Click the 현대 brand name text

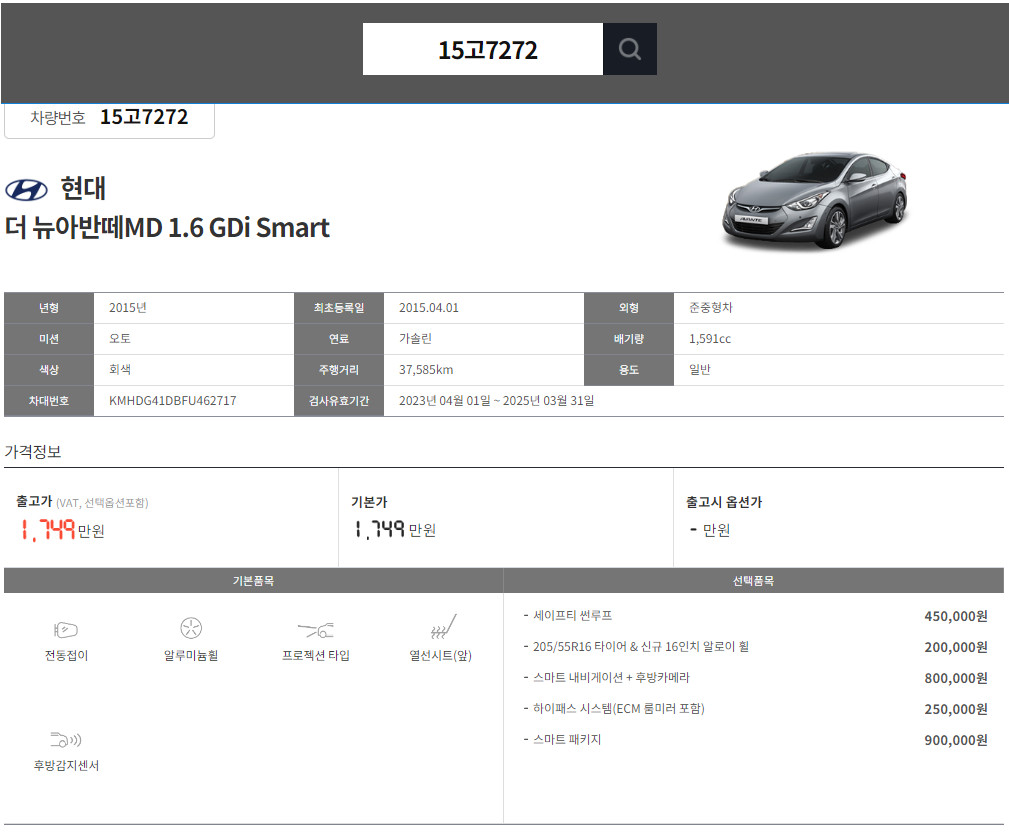coord(83,189)
